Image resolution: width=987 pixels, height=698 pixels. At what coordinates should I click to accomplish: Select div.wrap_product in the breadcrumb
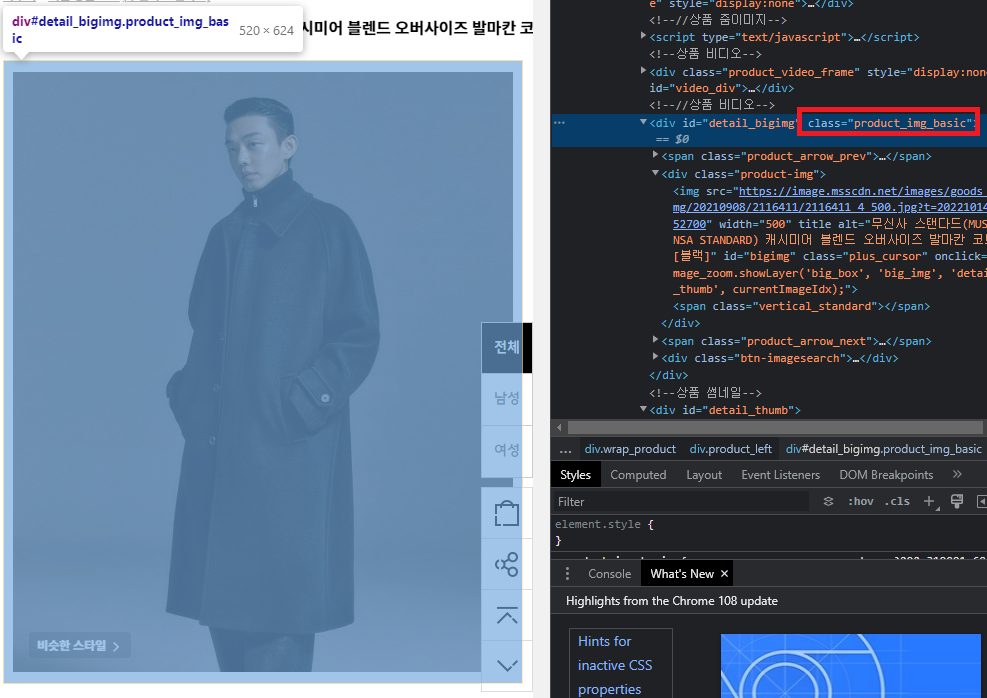630,449
